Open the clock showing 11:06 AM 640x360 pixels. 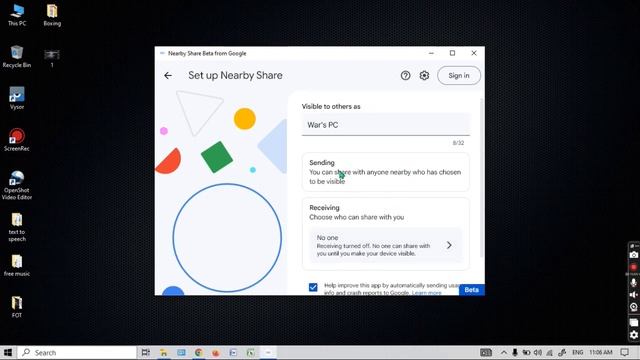600,352
